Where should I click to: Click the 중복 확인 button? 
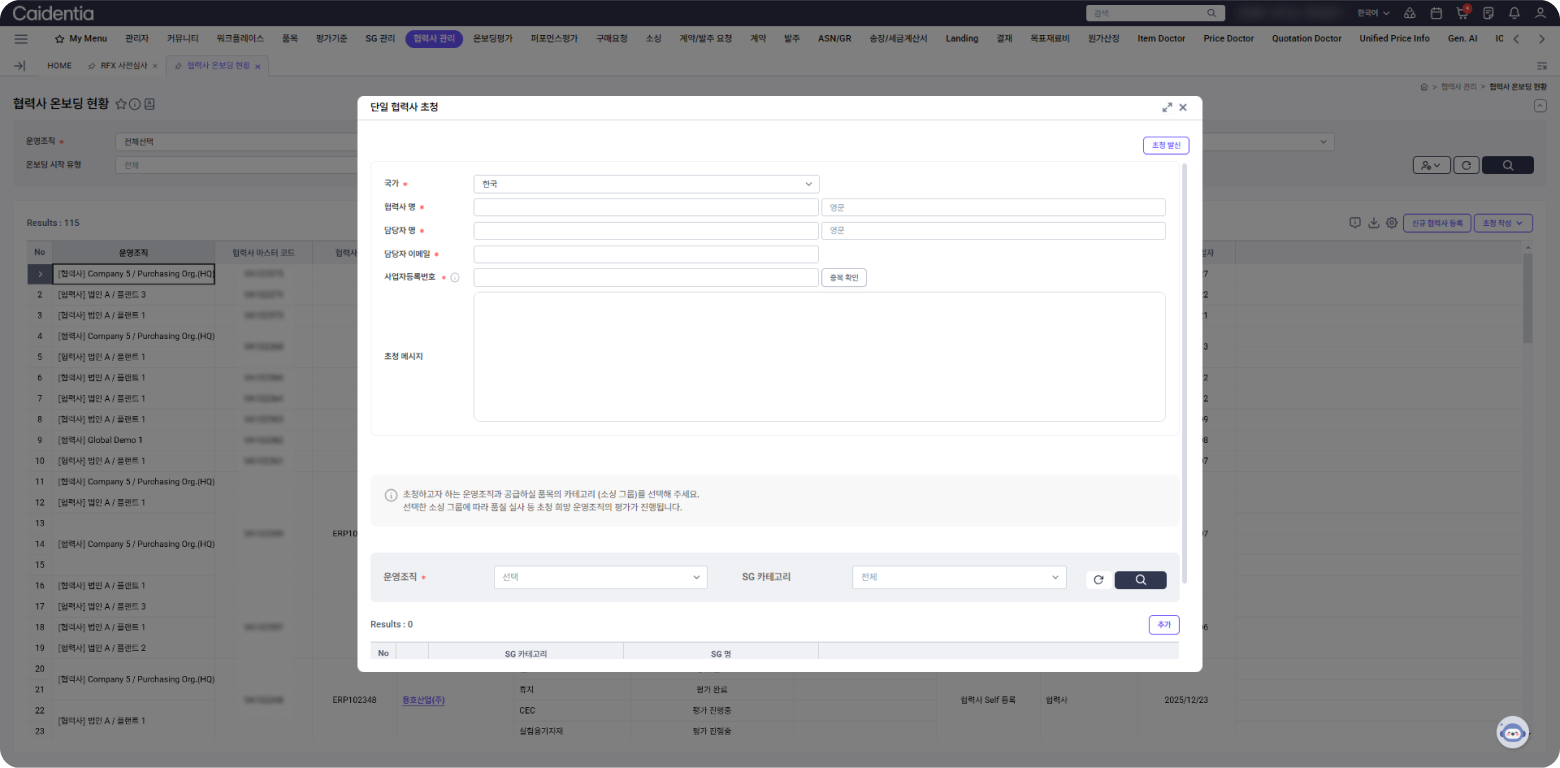coord(844,278)
